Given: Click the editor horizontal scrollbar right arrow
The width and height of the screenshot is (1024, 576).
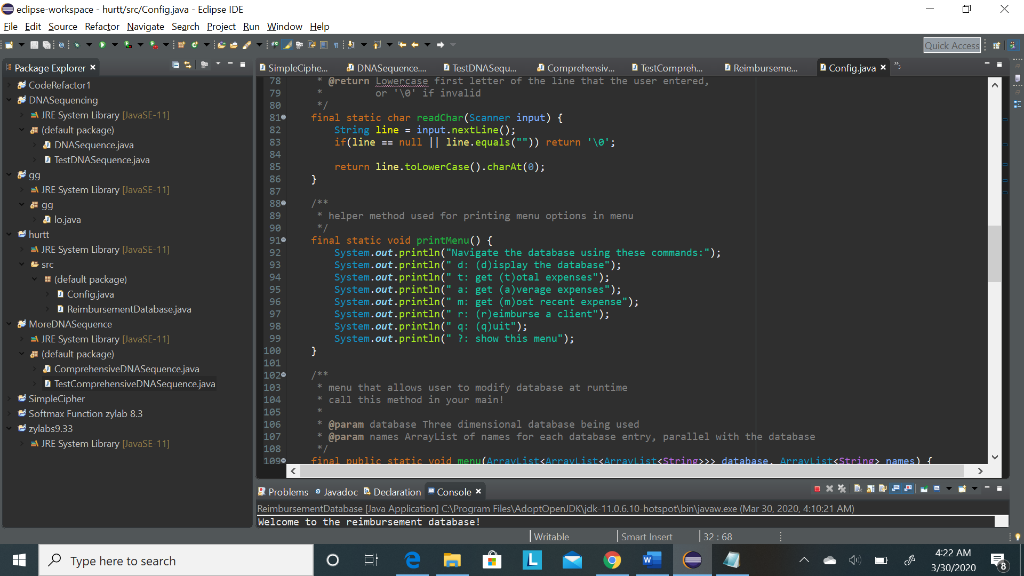Looking at the screenshot, I should click(980, 470).
